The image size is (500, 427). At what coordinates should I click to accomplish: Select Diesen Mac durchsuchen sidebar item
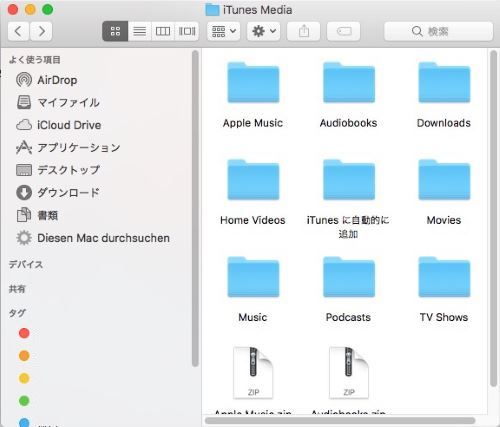[x=93, y=238]
